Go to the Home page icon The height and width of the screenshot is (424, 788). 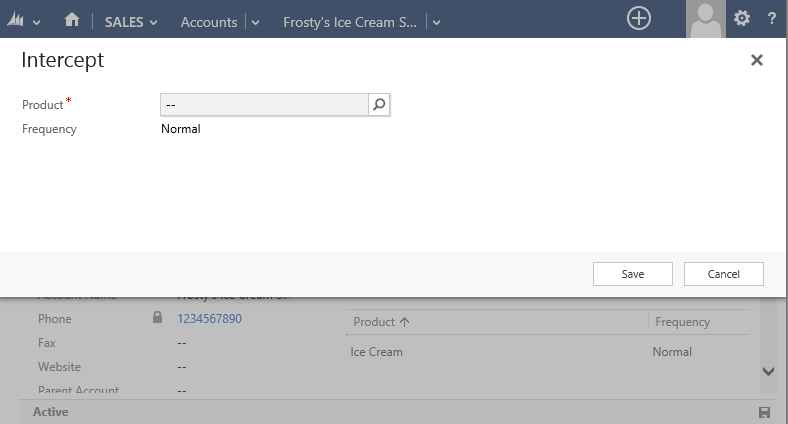coord(71,20)
